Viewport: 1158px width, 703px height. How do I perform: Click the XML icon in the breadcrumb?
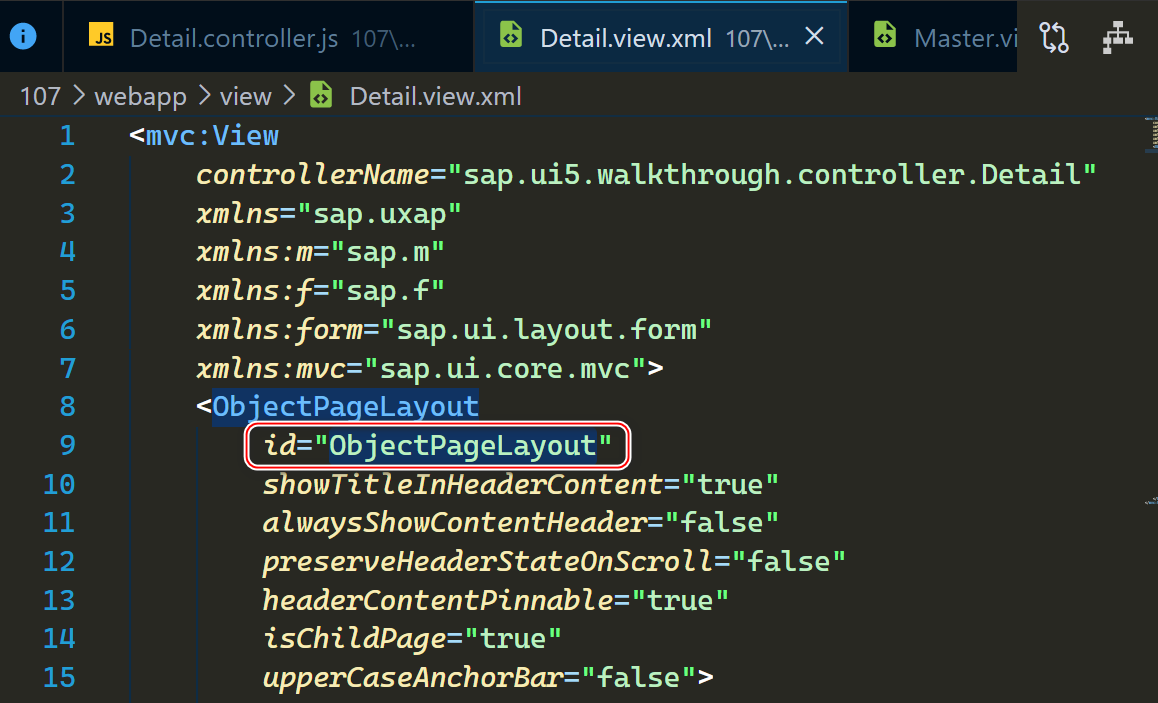point(321,96)
